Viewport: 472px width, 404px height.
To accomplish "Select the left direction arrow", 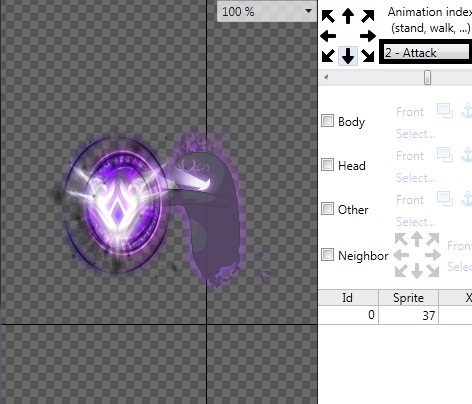I will pos(328,36).
